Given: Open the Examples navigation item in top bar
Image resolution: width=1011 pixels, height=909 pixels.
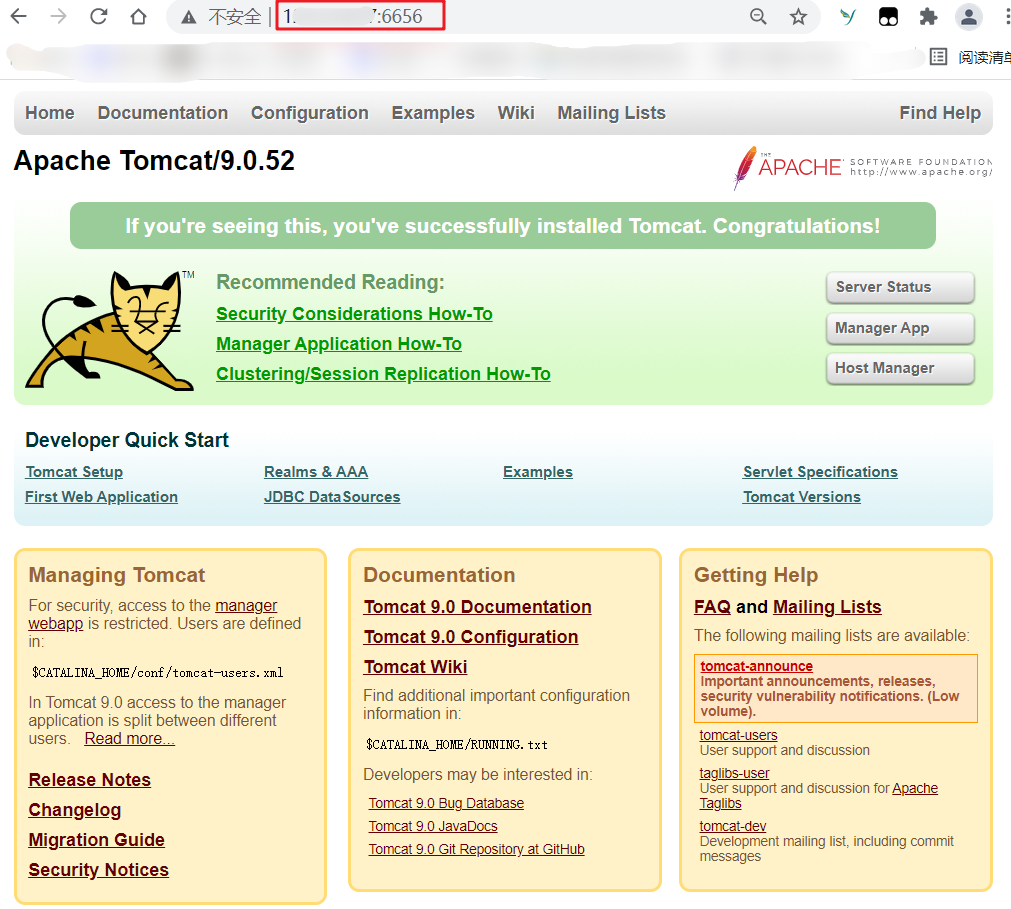Looking at the screenshot, I should pos(433,113).
